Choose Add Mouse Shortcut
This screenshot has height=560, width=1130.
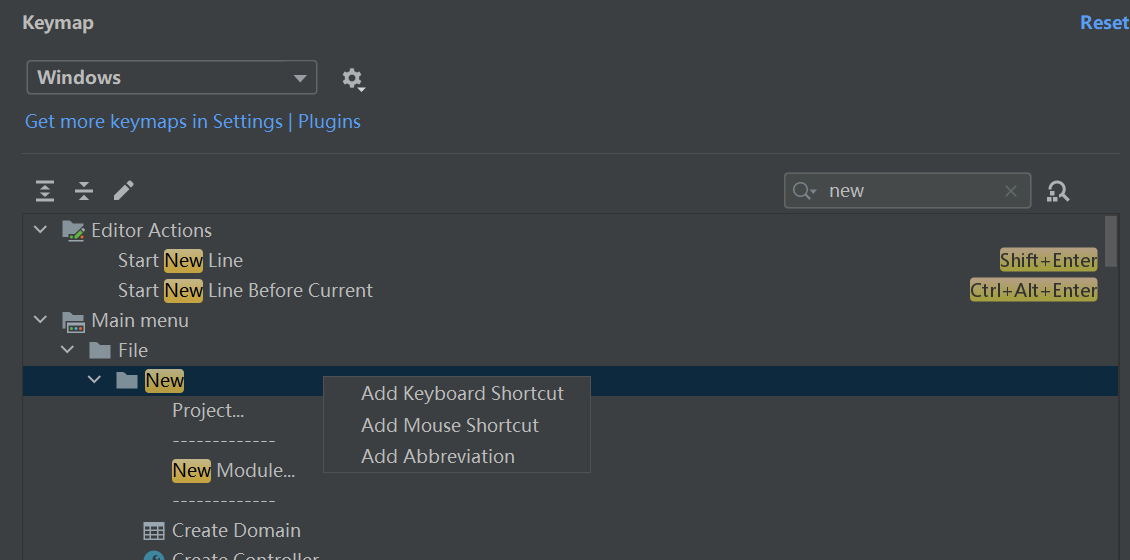449,425
